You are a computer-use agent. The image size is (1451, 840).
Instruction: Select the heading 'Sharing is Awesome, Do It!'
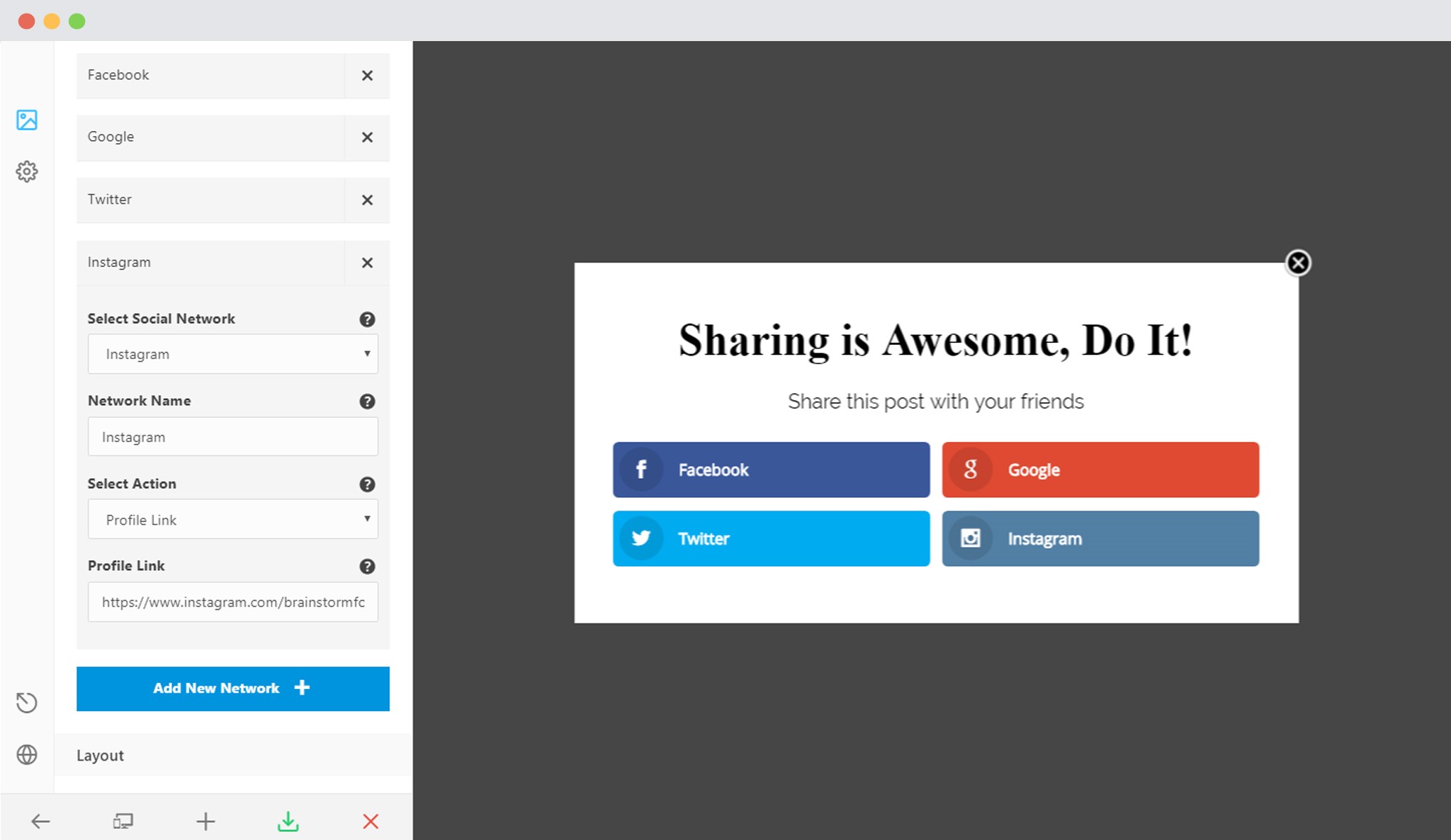(x=936, y=341)
